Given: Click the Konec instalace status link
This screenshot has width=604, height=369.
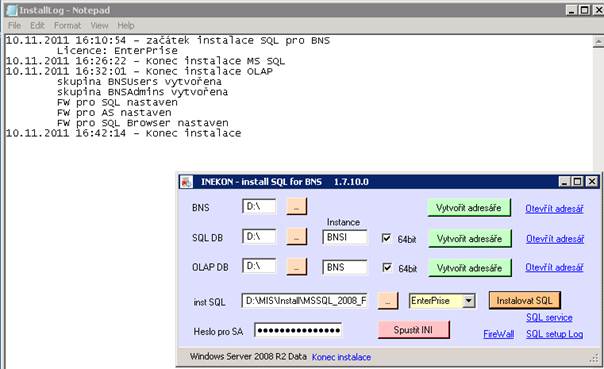Looking at the screenshot, I should pyautogui.click(x=341, y=357).
